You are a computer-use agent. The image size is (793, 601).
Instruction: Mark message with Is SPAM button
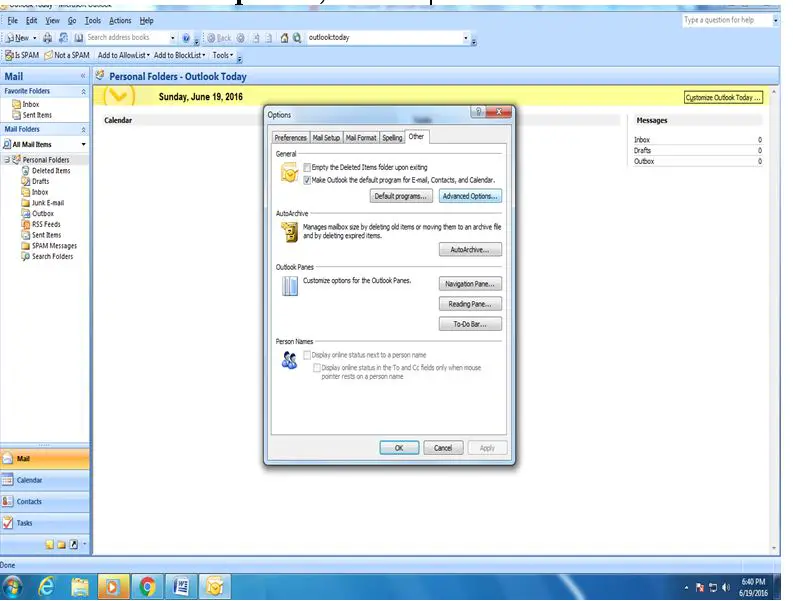(22, 55)
